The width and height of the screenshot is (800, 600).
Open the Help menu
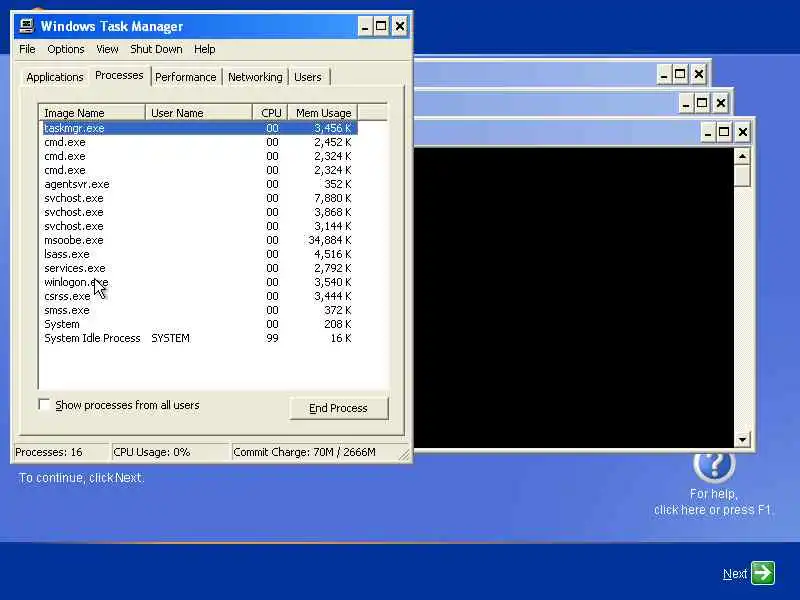205,49
